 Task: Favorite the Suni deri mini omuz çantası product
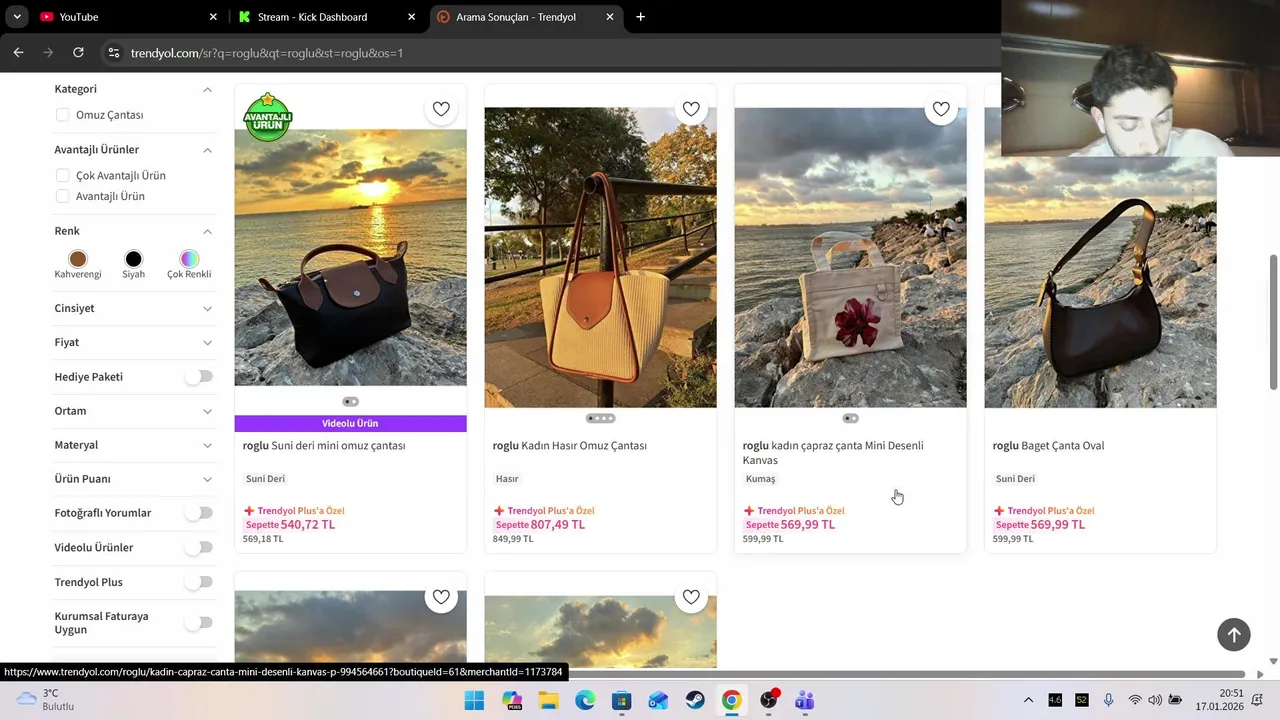[x=441, y=109]
